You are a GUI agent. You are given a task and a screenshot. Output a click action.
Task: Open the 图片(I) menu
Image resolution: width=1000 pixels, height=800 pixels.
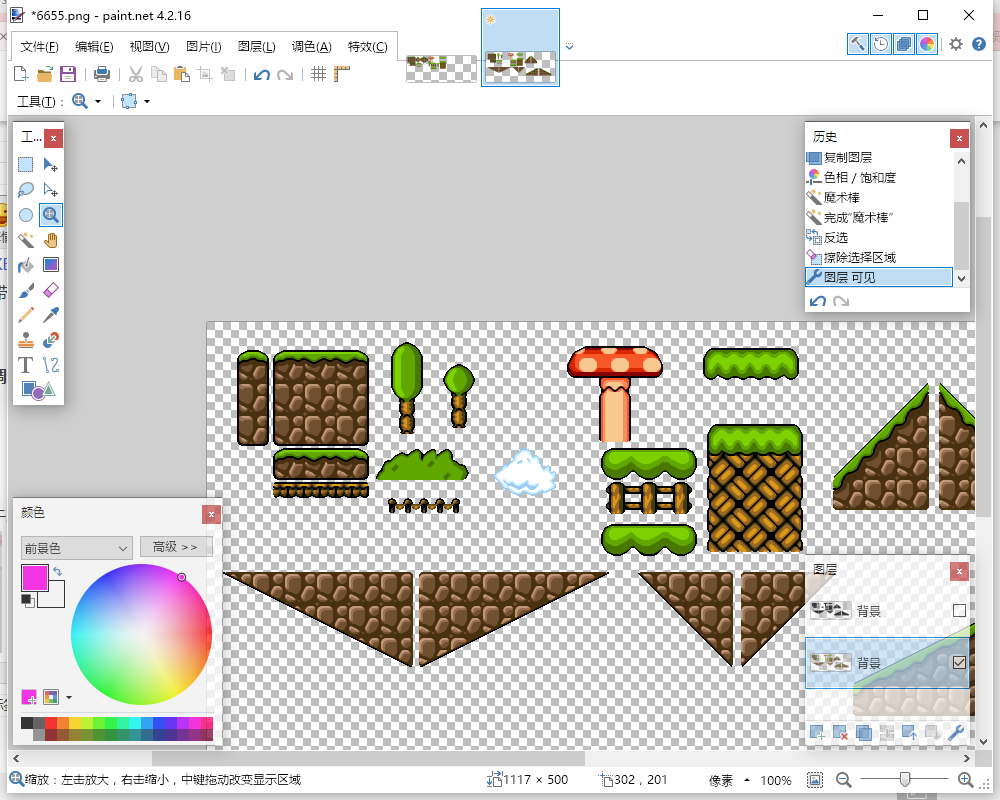203,47
